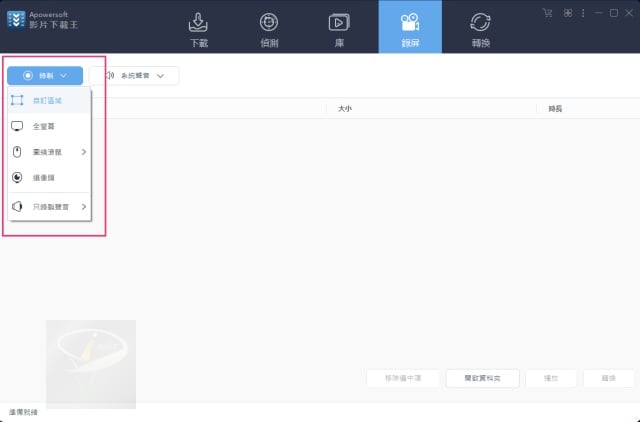The width and height of the screenshot is (640, 422).
Task: Click the Apowersoft 影片下載王 logo
Action: coord(42,20)
